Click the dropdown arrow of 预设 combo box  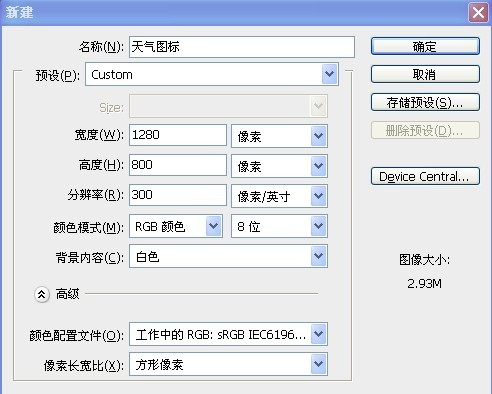[330, 74]
